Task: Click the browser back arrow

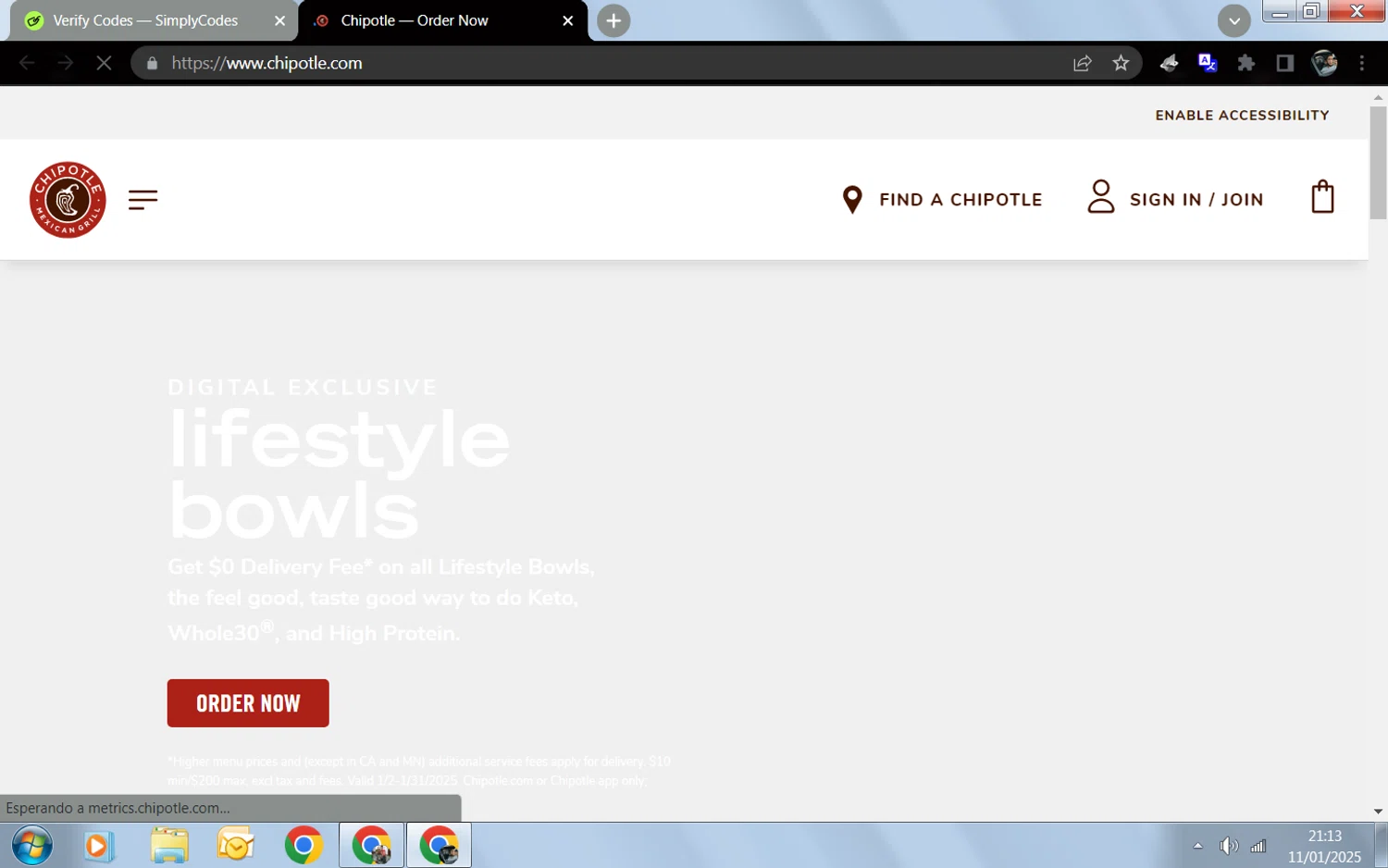Action: click(x=27, y=63)
